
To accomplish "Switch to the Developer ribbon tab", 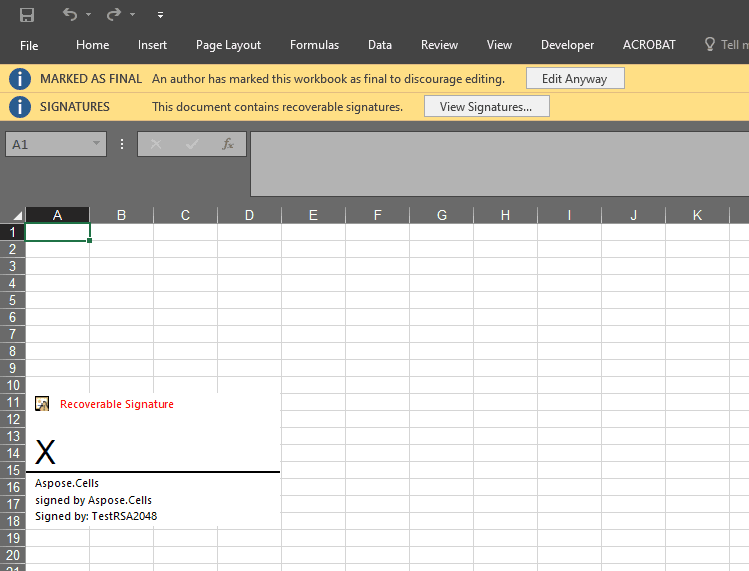I will (x=567, y=45).
